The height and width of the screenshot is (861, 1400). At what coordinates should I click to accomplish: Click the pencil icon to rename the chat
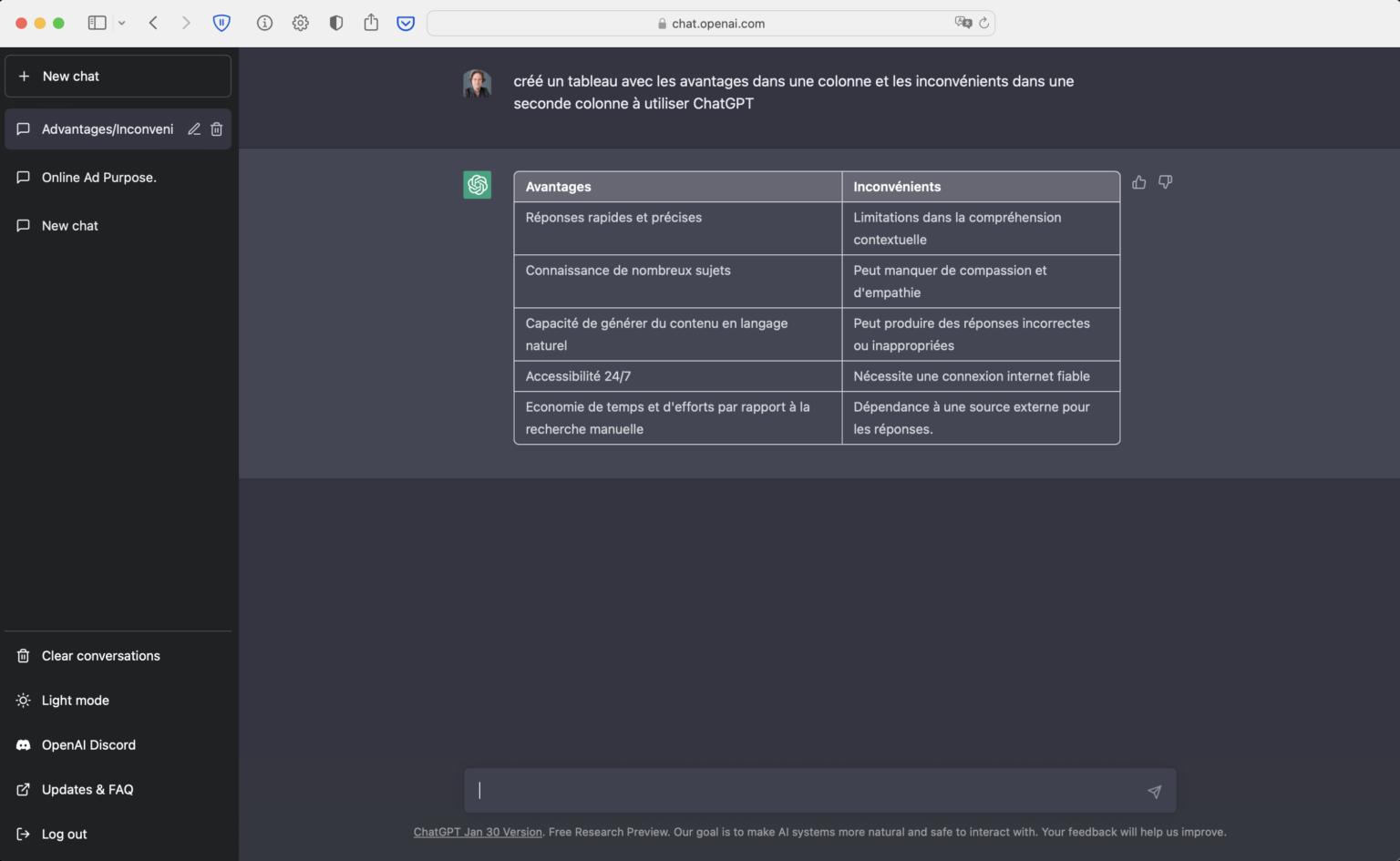coord(193,128)
